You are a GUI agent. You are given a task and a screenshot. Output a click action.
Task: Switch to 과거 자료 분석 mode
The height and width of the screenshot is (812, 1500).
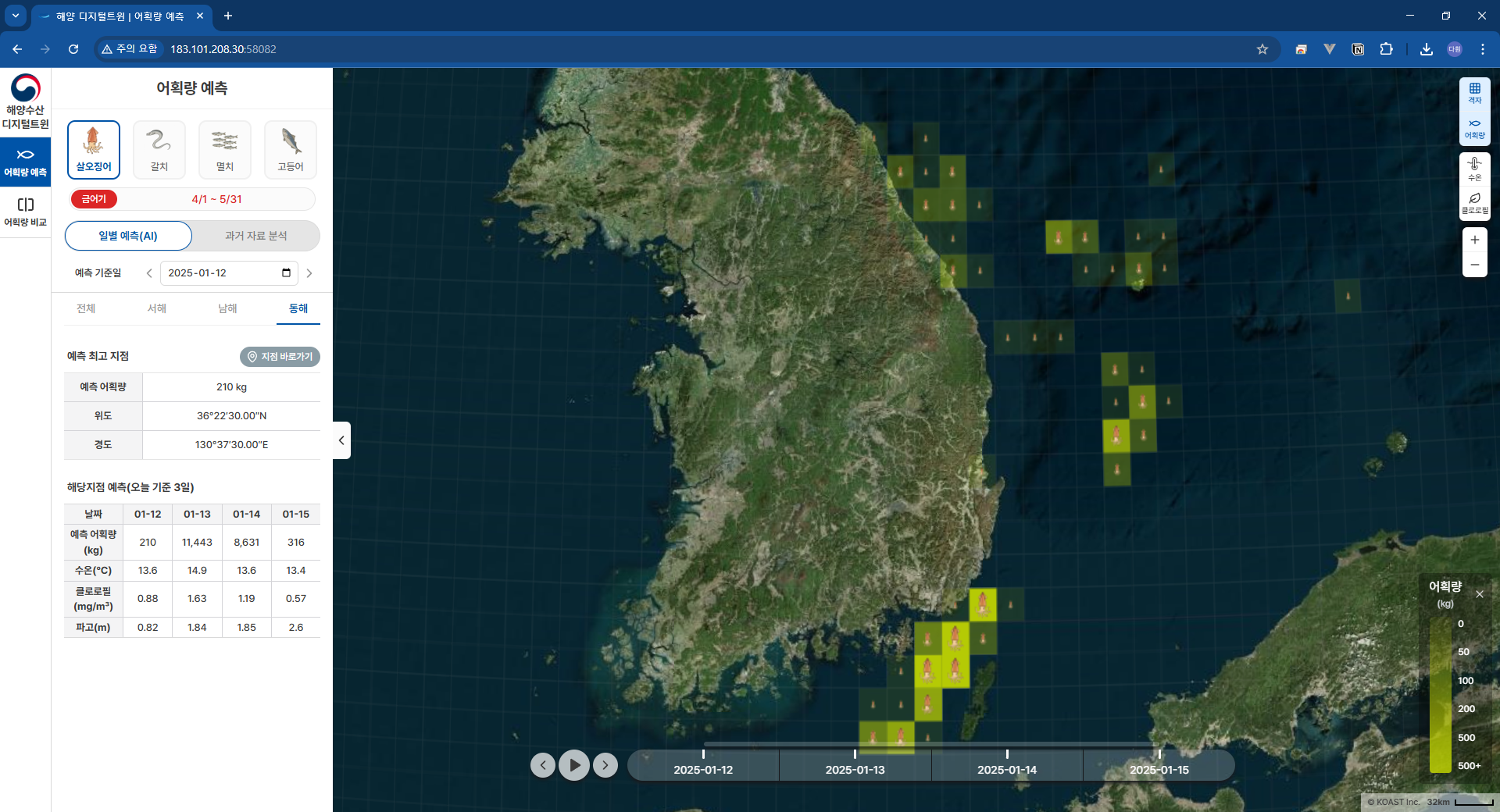point(255,236)
